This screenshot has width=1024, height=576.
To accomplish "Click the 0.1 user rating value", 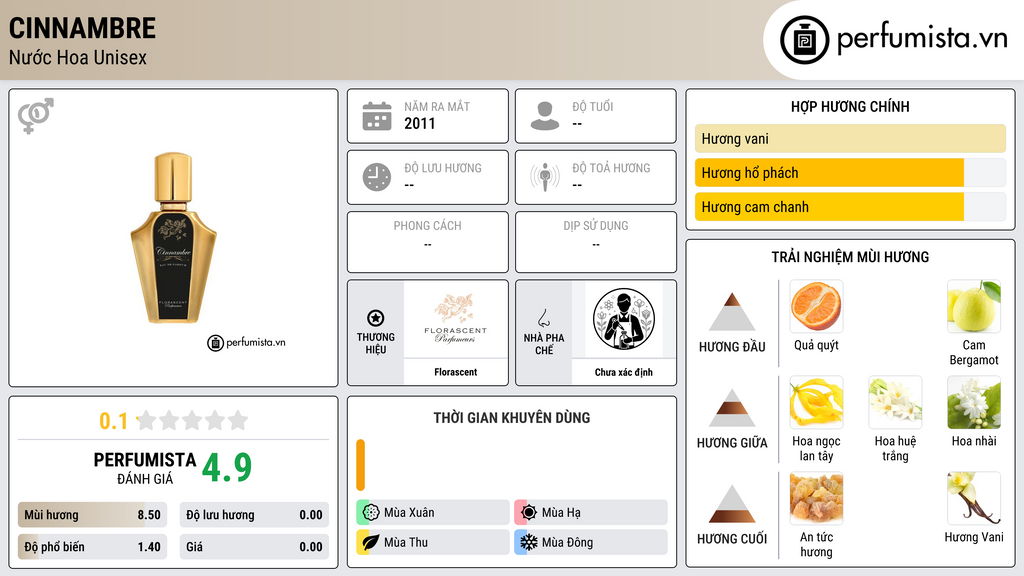I will coord(114,421).
